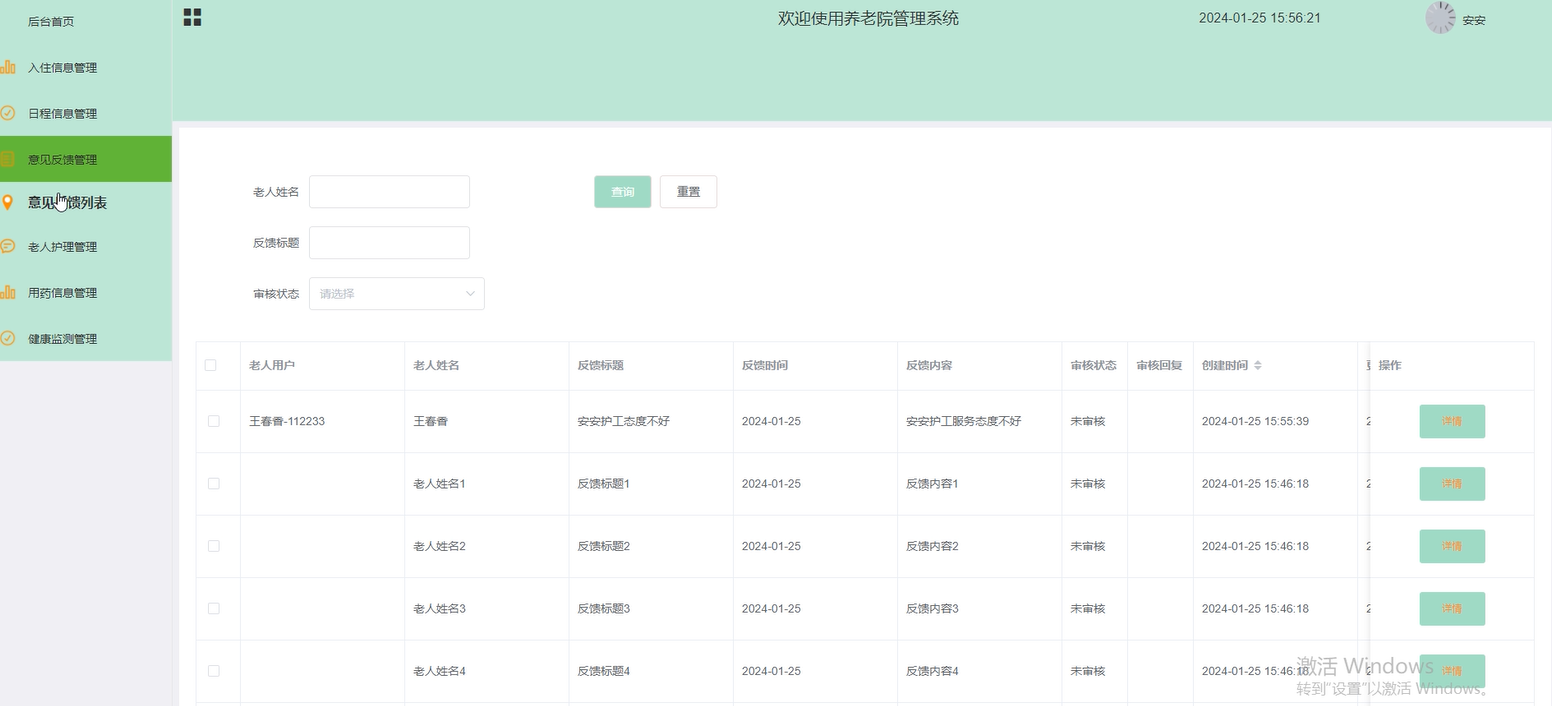Click the 审核状态 column header
This screenshot has height=706, width=1552.
coord(1093,365)
